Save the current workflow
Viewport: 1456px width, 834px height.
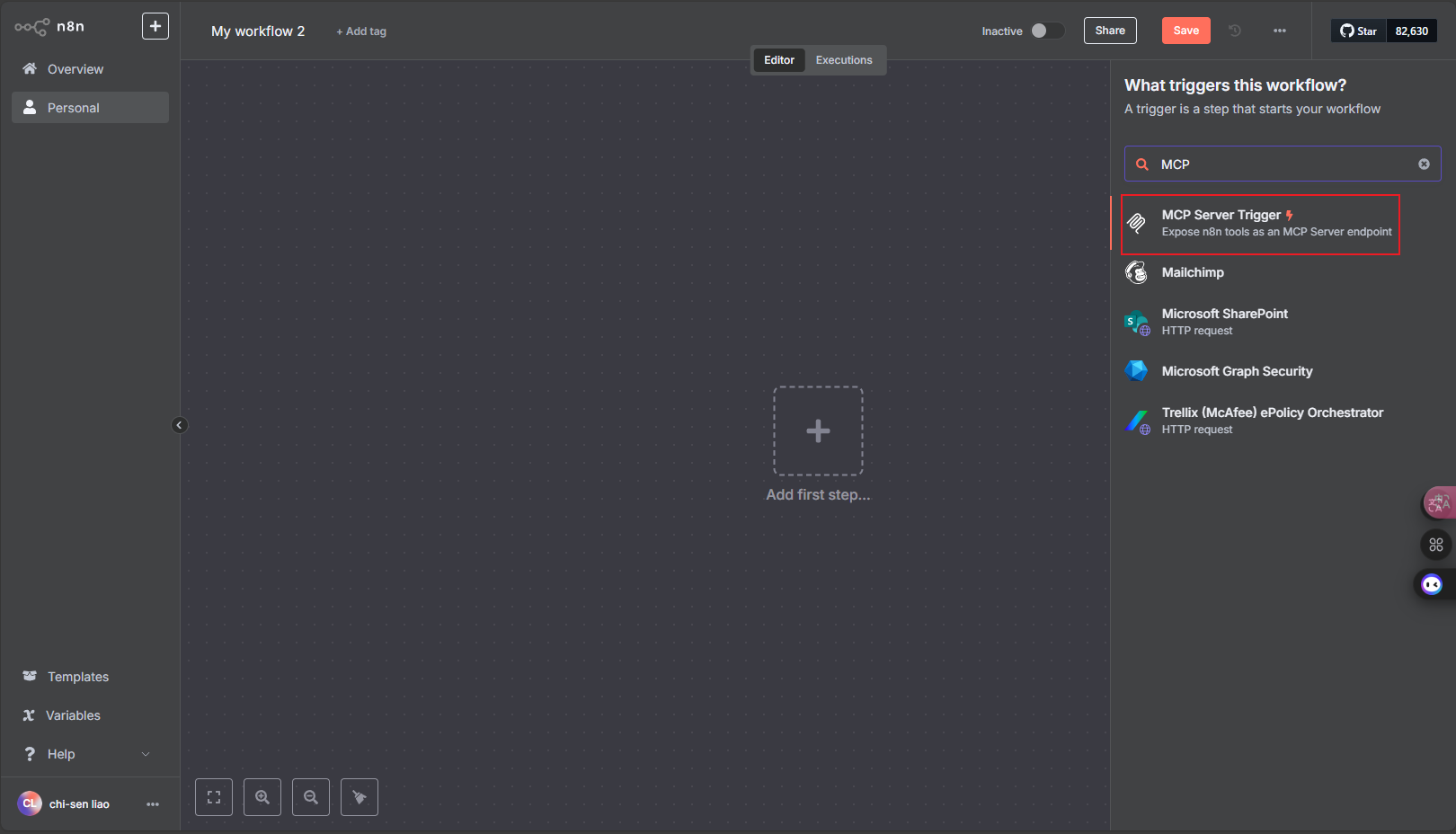coord(1185,30)
